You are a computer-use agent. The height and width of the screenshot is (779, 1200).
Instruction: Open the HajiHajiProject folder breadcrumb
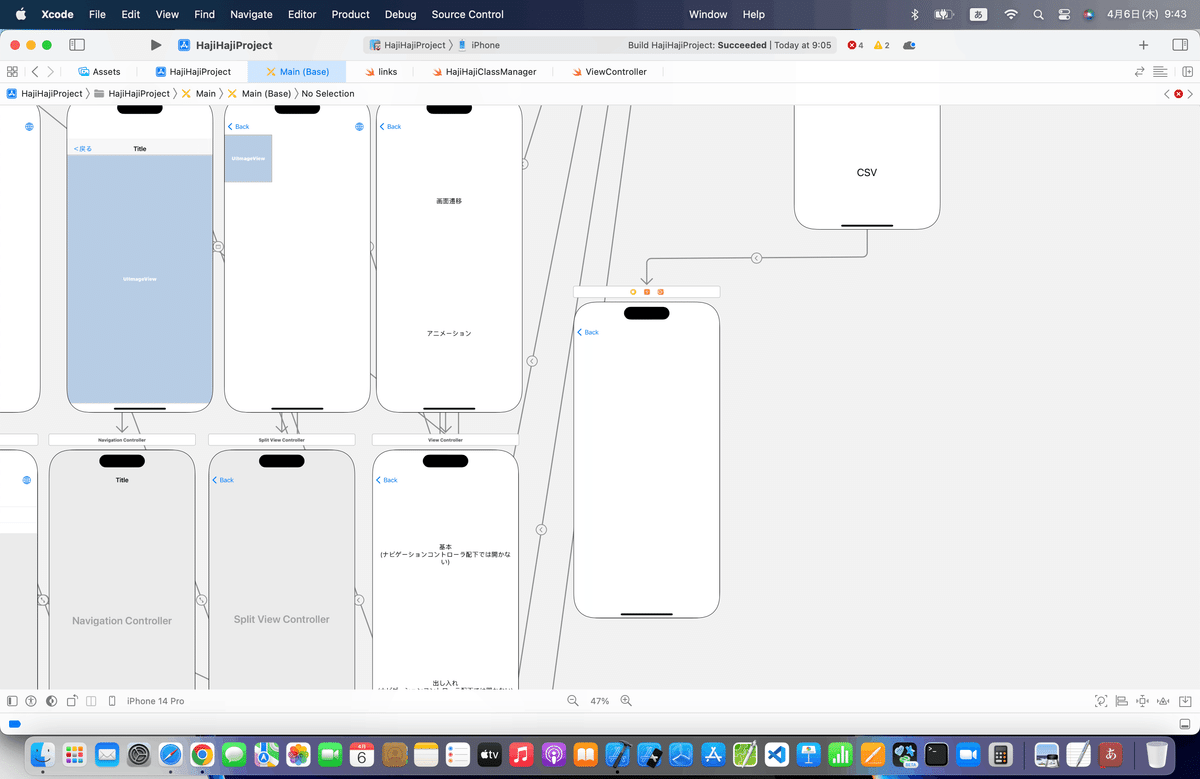click(x=131, y=93)
